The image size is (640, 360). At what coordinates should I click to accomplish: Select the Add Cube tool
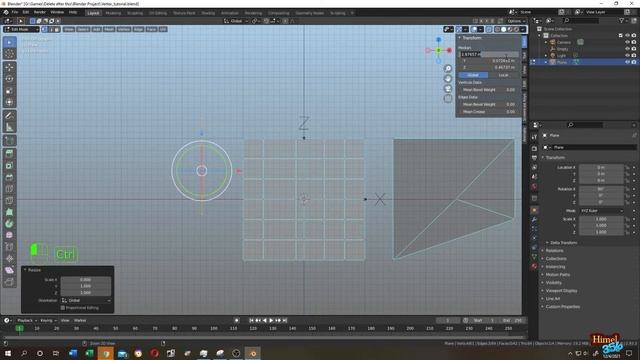pos(9,141)
